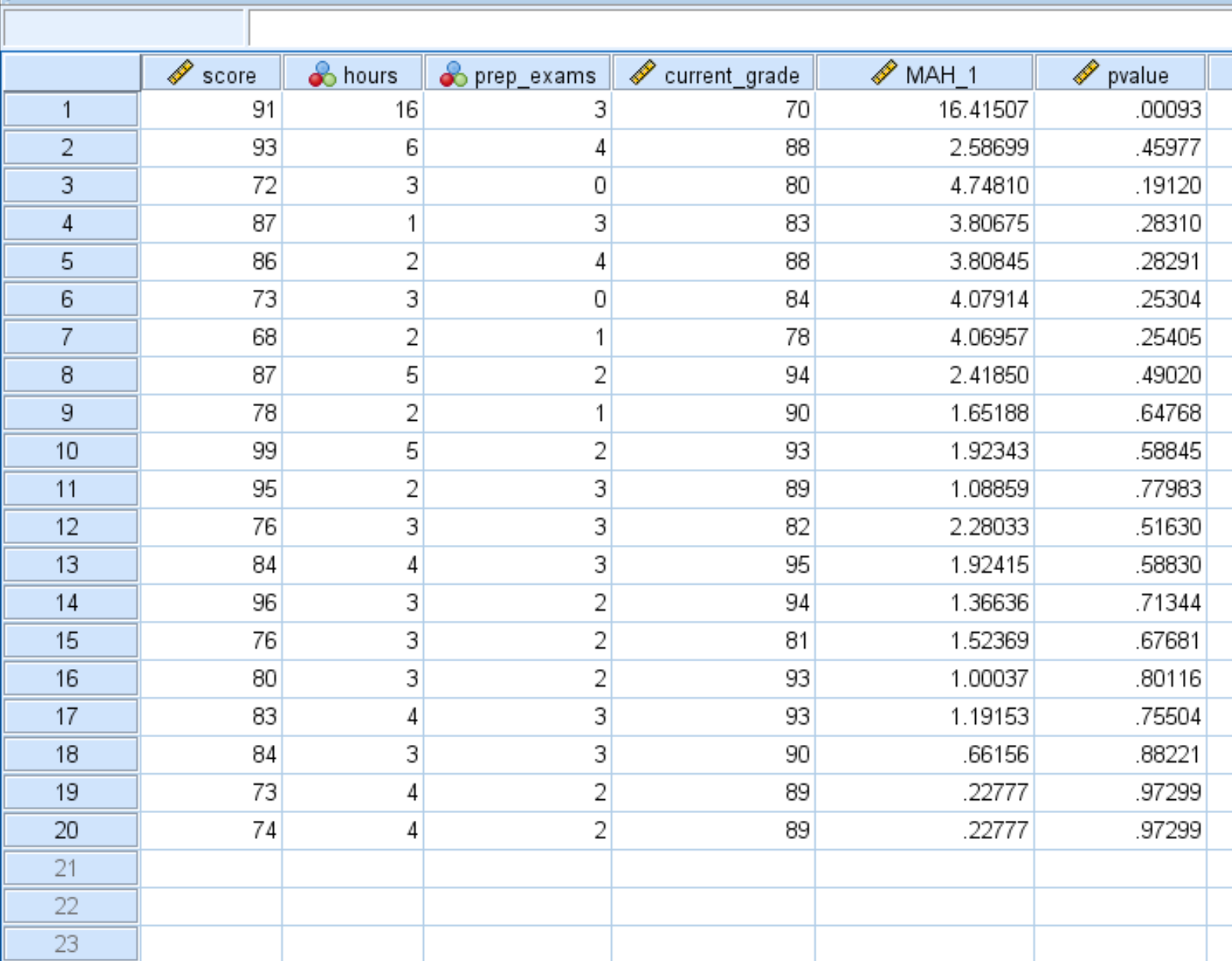The height and width of the screenshot is (961, 1232).
Task: Click pvalue cell .75504
Action: [1120, 717]
